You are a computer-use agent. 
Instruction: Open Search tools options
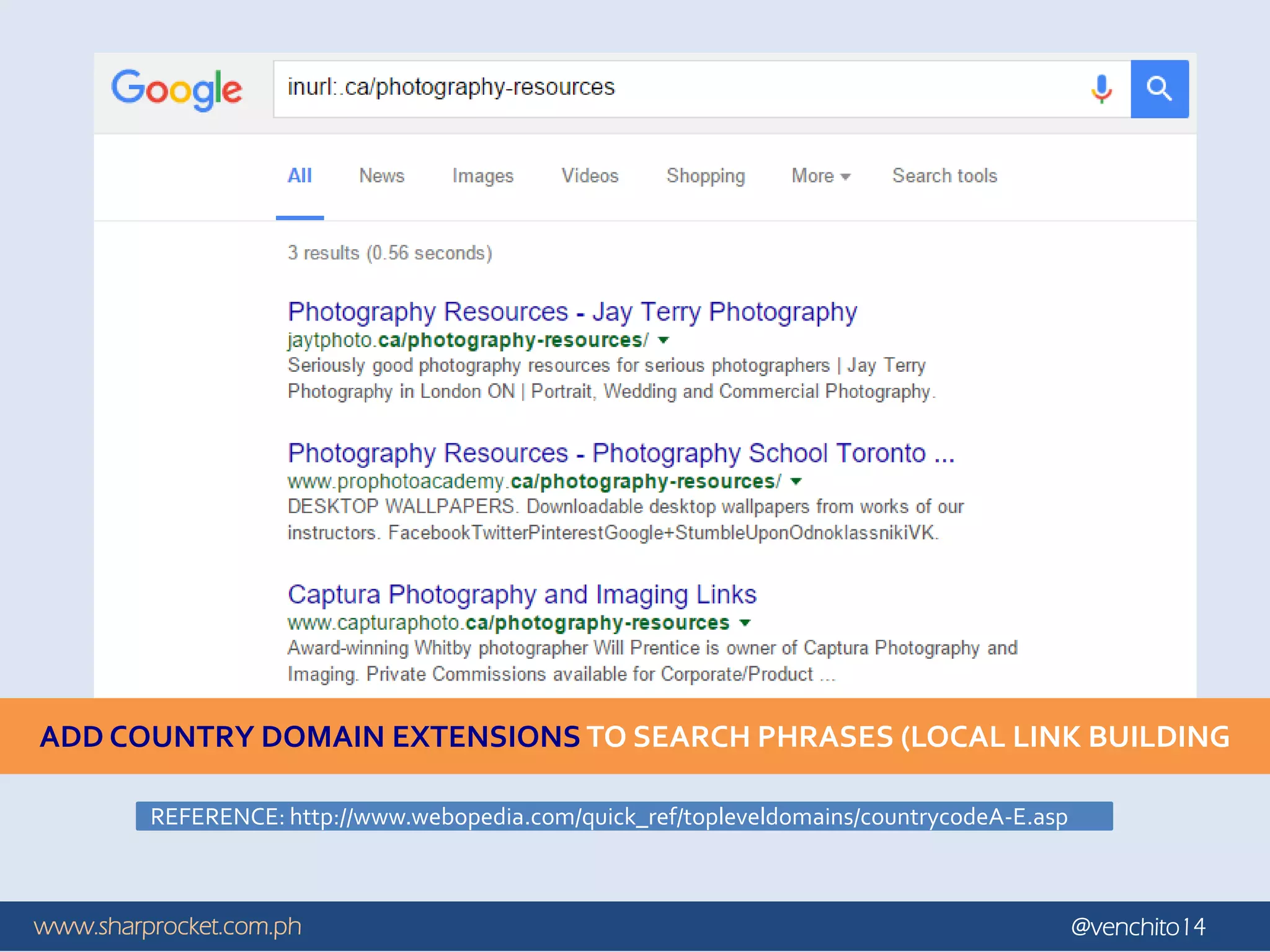point(944,176)
